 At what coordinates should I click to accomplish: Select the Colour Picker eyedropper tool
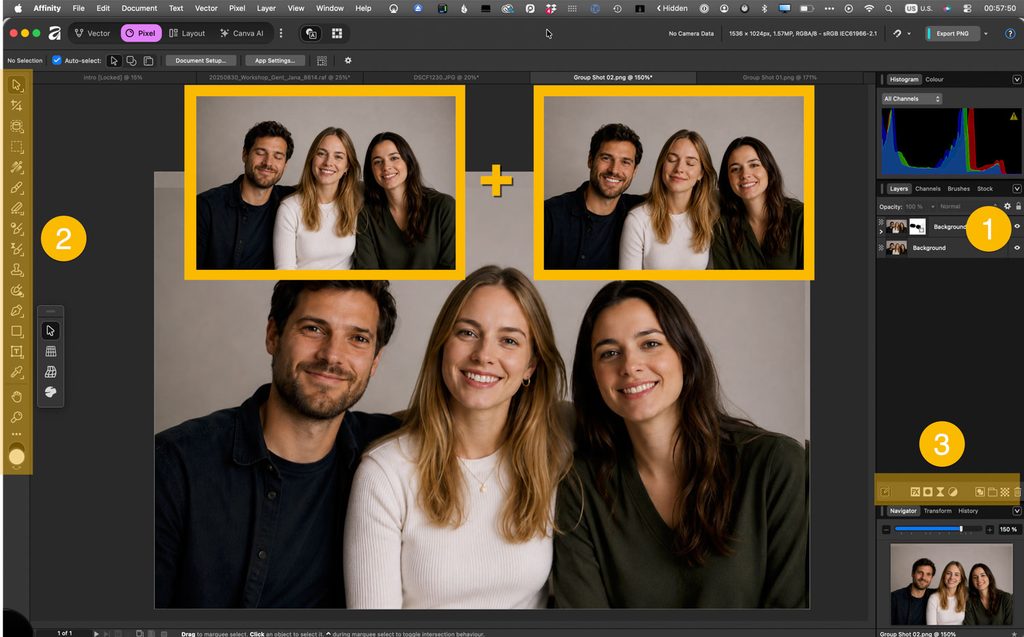click(x=17, y=372)
